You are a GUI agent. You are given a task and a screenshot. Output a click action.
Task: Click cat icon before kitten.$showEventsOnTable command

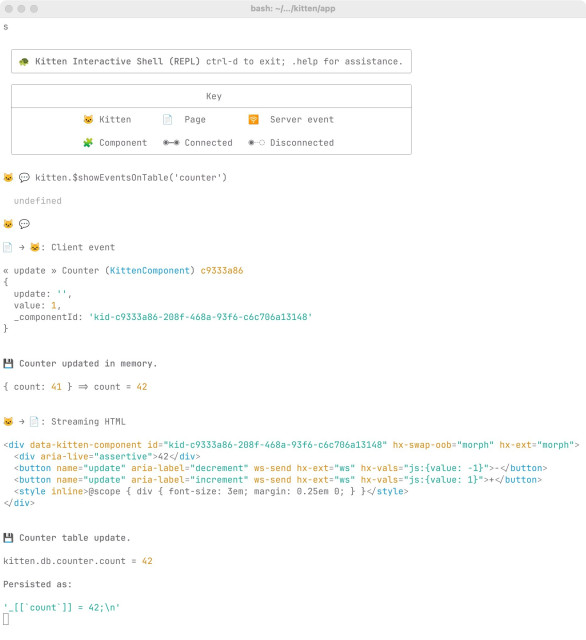coord(8,178)
